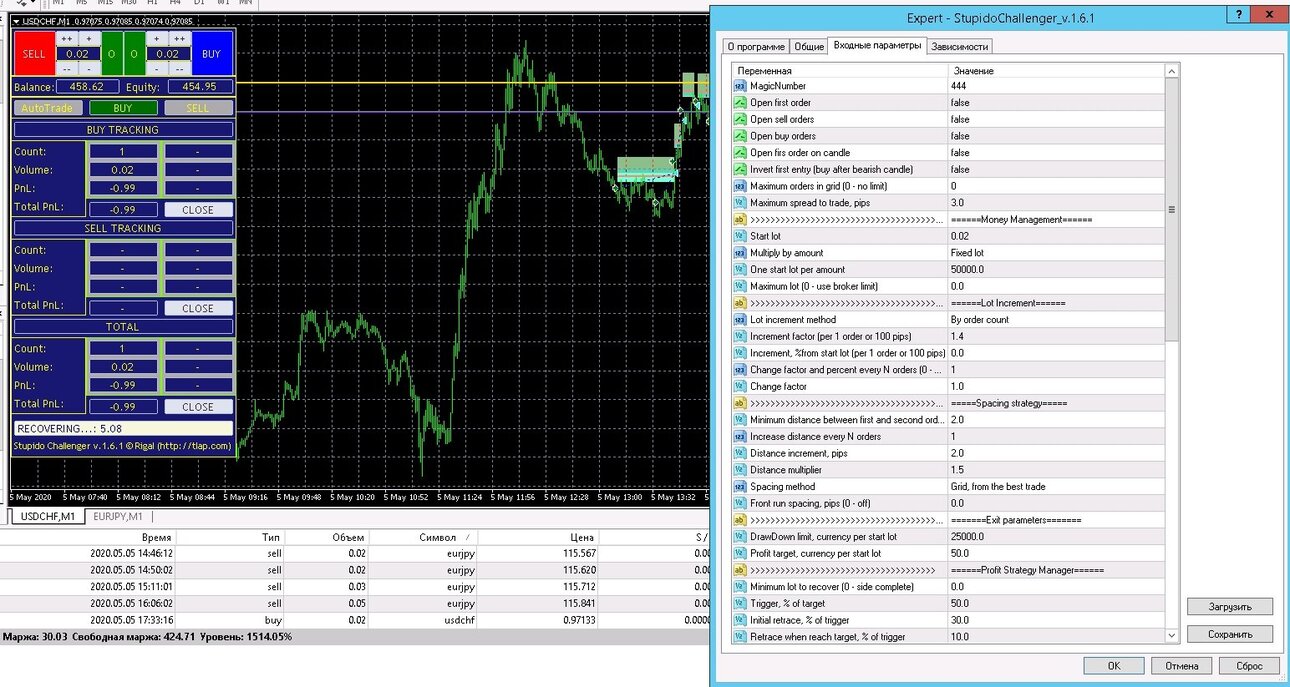Image resolution: width=1290 pixels, height=687 pixels.
Task: Switch to the Общие tab
Action: click(810, 46)
